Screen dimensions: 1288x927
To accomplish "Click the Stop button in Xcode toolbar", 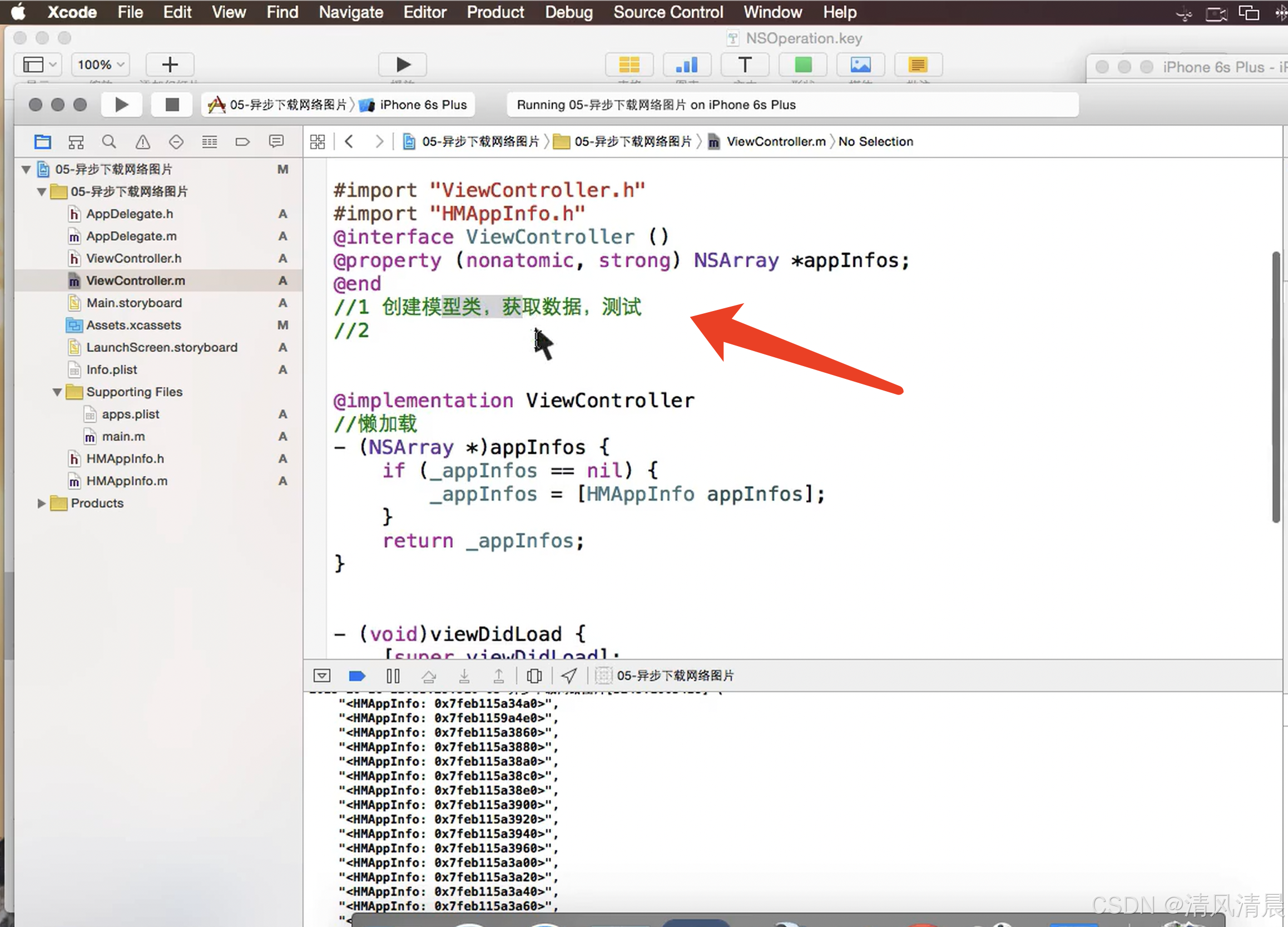I will (171, 105).
